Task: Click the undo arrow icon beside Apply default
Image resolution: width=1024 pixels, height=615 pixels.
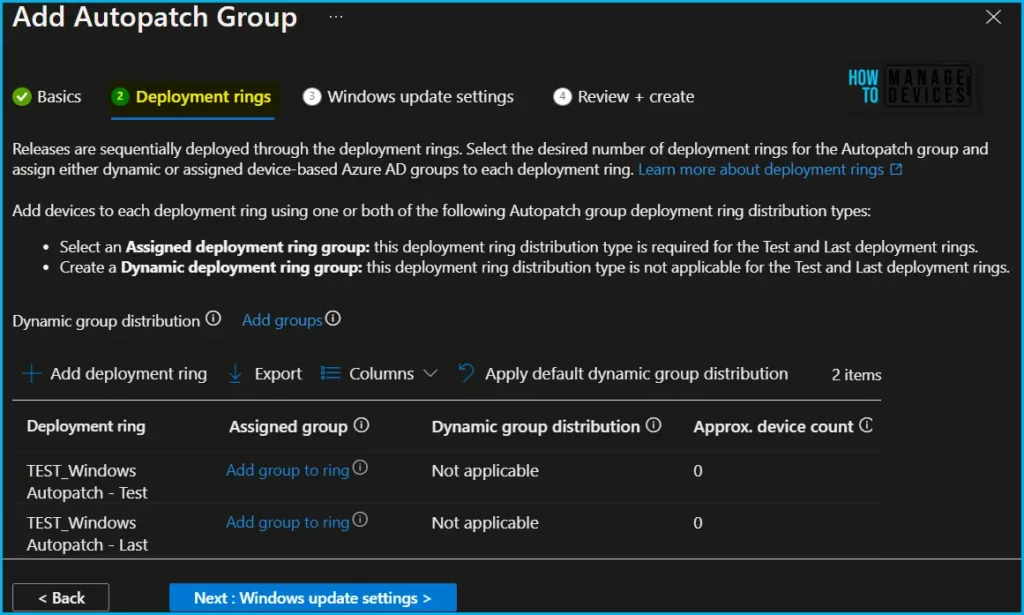Action: click(x=466, y=373)
